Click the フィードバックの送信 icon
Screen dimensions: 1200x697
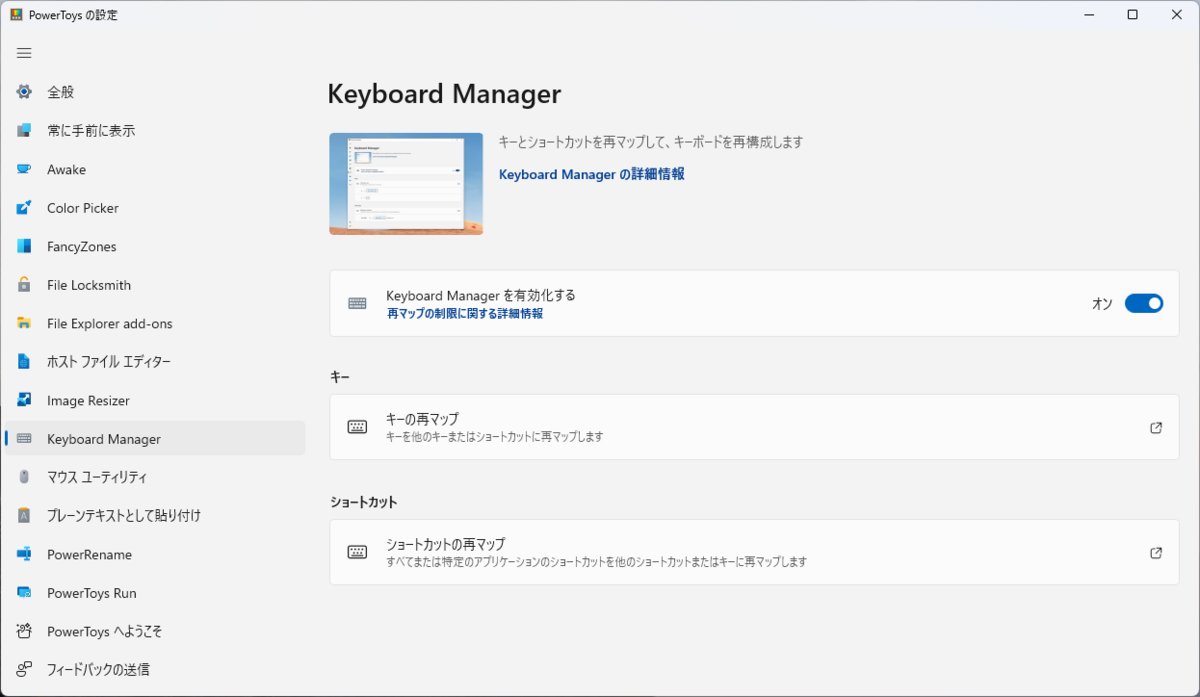24,670
